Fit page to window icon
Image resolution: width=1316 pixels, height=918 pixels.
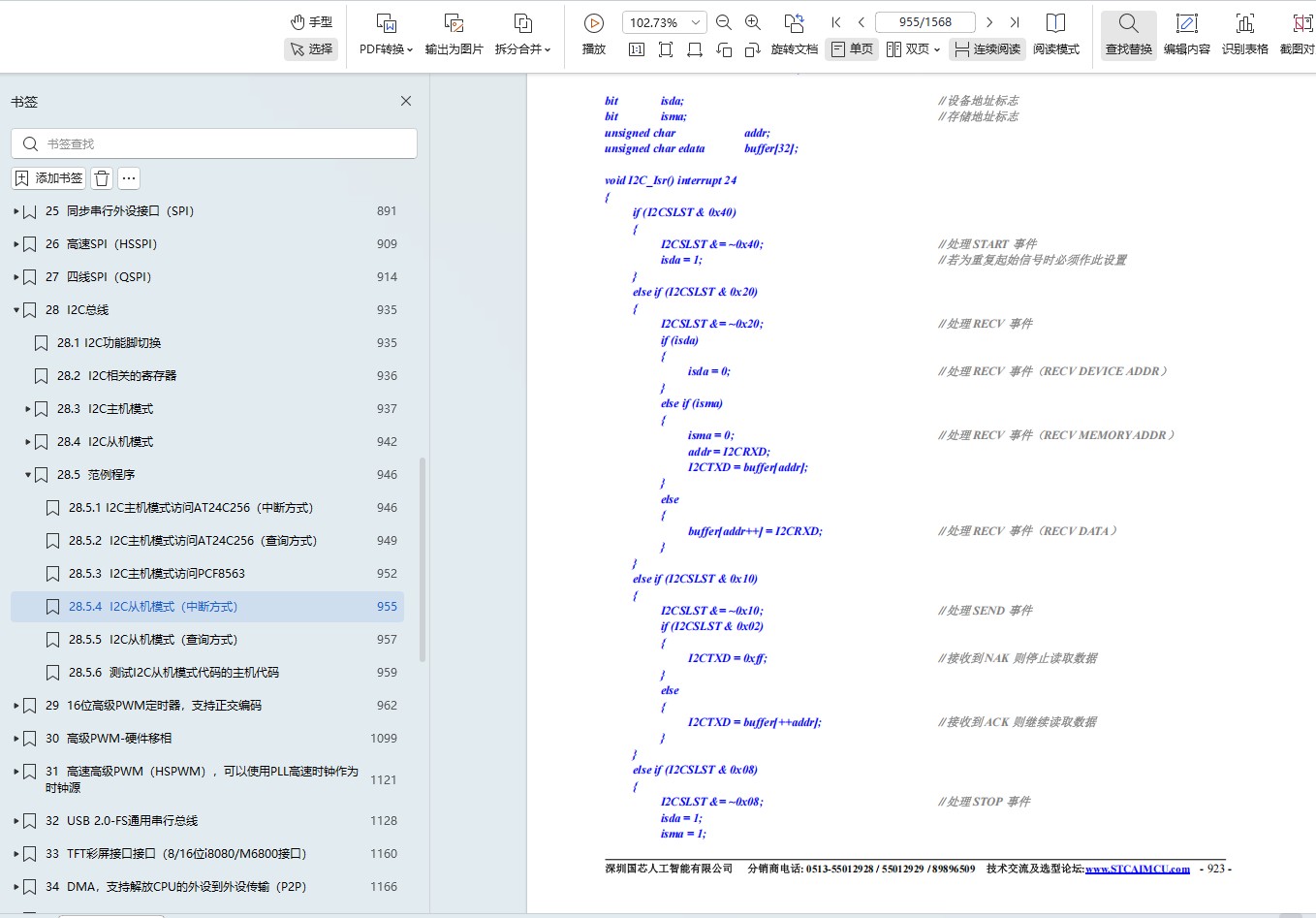666,49
